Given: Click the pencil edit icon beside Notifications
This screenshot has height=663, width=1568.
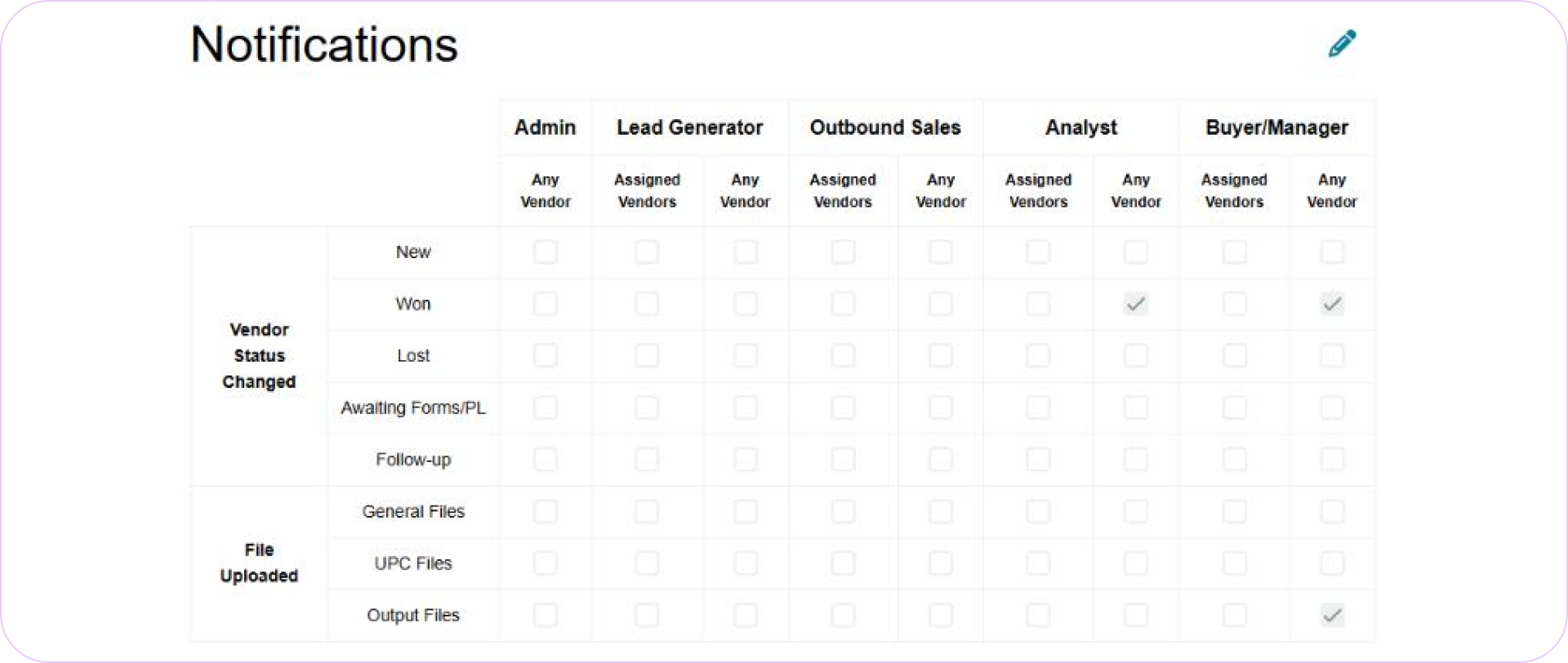Looking at the screenshot, I should coord(1342,44).
